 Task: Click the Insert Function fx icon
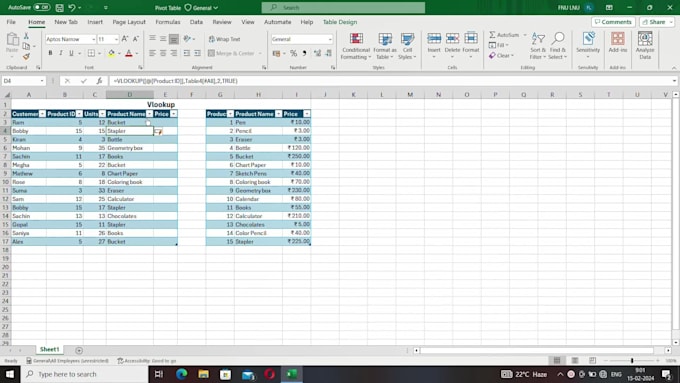[99, 81]
